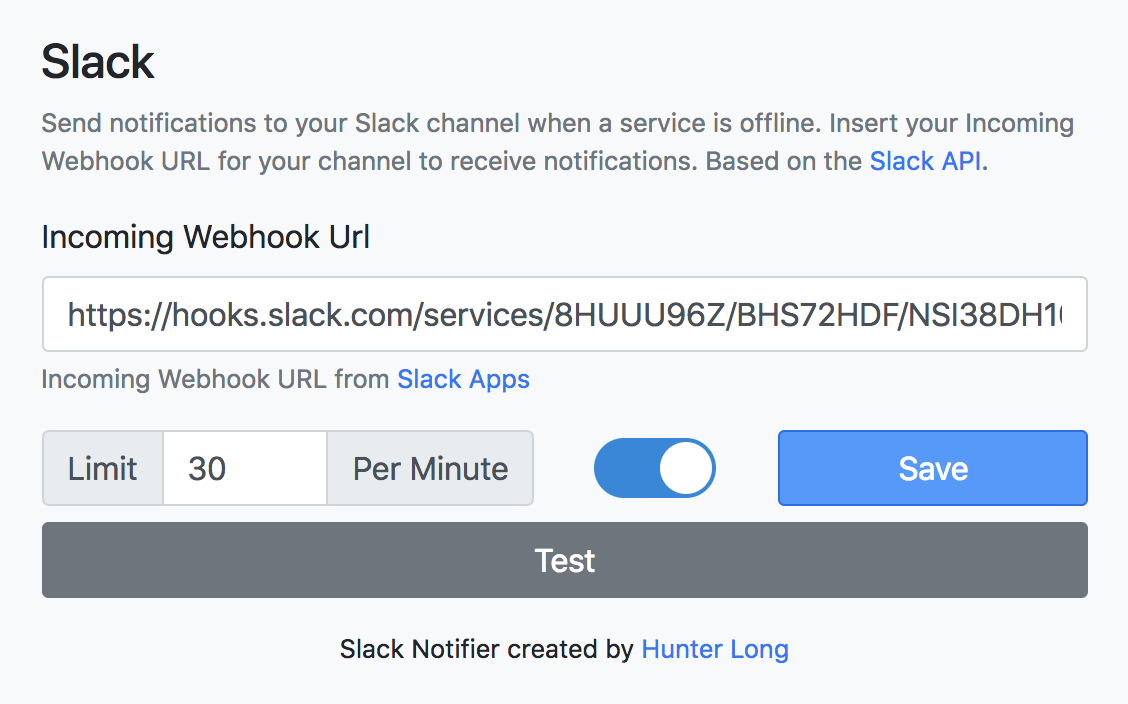Click the Incoming Webhook Url input field
The width and height of the screenshot is (1128, 704).
click(564, 315)
